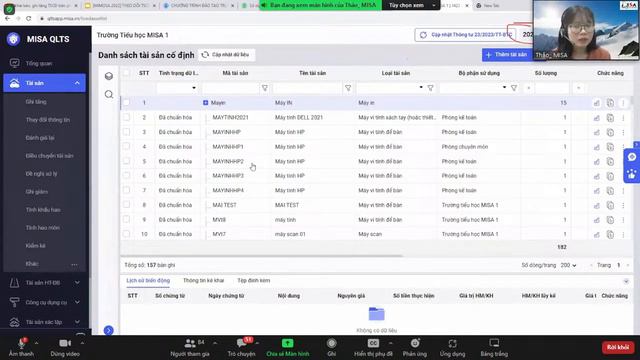Click Chia sẻ Màn hình button
This screenshot has height=360, width=640.
(x=288, y=347)
